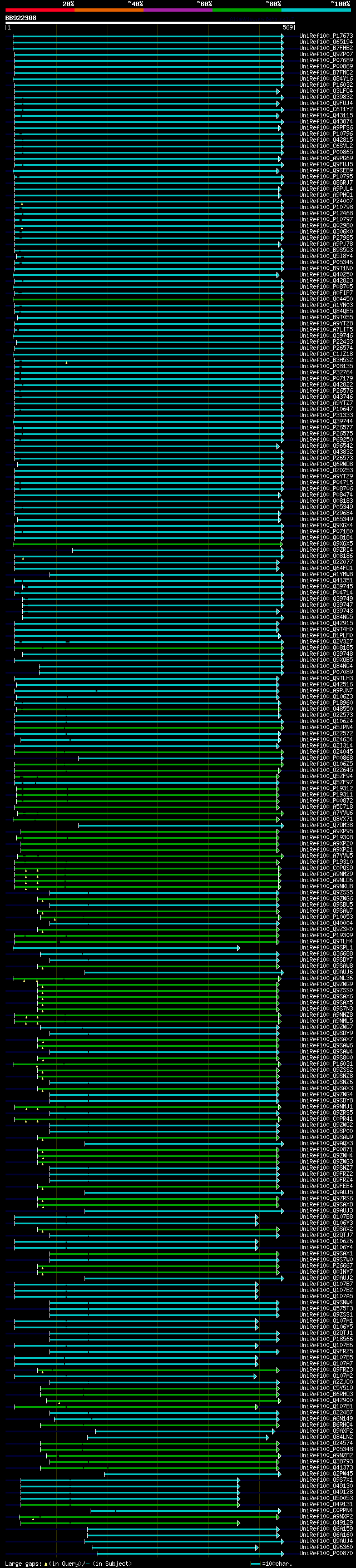356x1568 pixels.
Task: Select label UniRef100_A5JPN4
Action: [326, 727]
